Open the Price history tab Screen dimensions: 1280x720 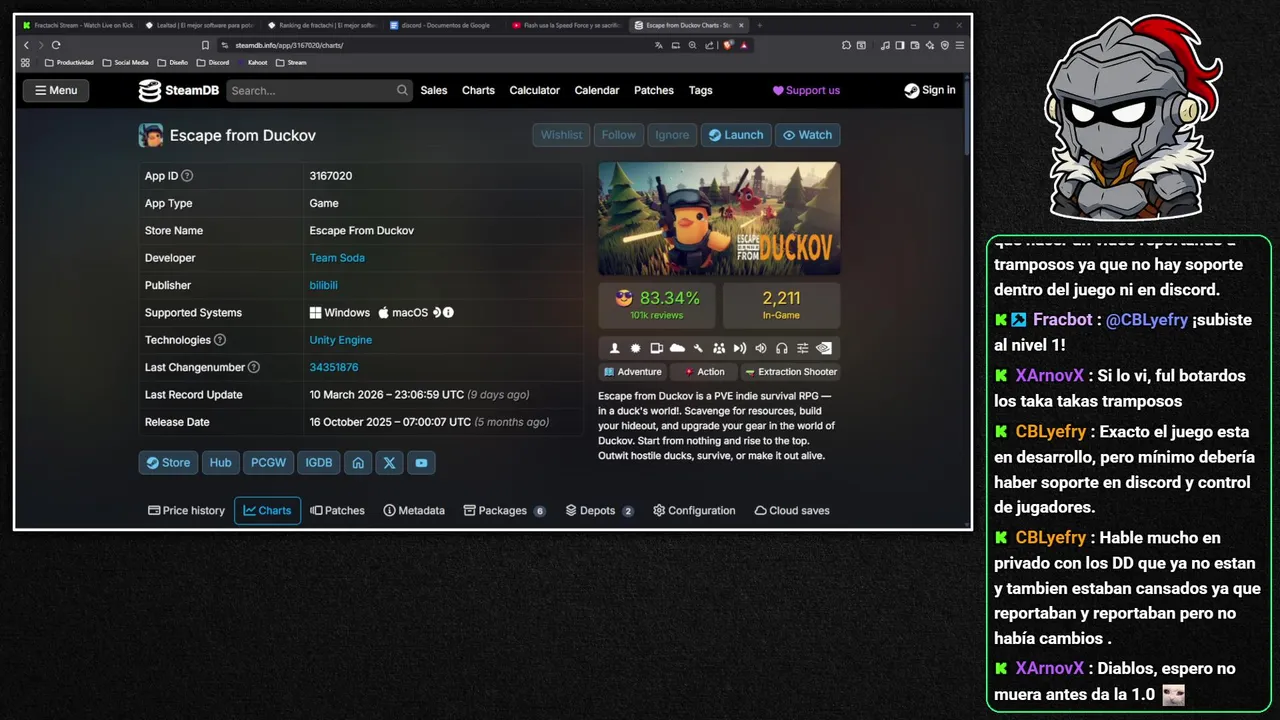coord(187,510)
